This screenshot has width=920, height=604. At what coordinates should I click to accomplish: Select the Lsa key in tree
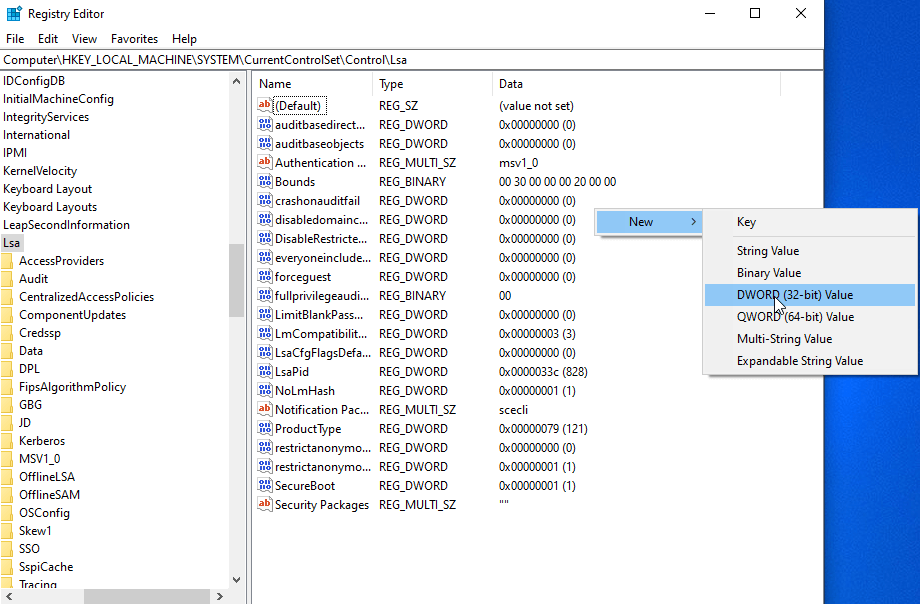click(x=12, y=243)
